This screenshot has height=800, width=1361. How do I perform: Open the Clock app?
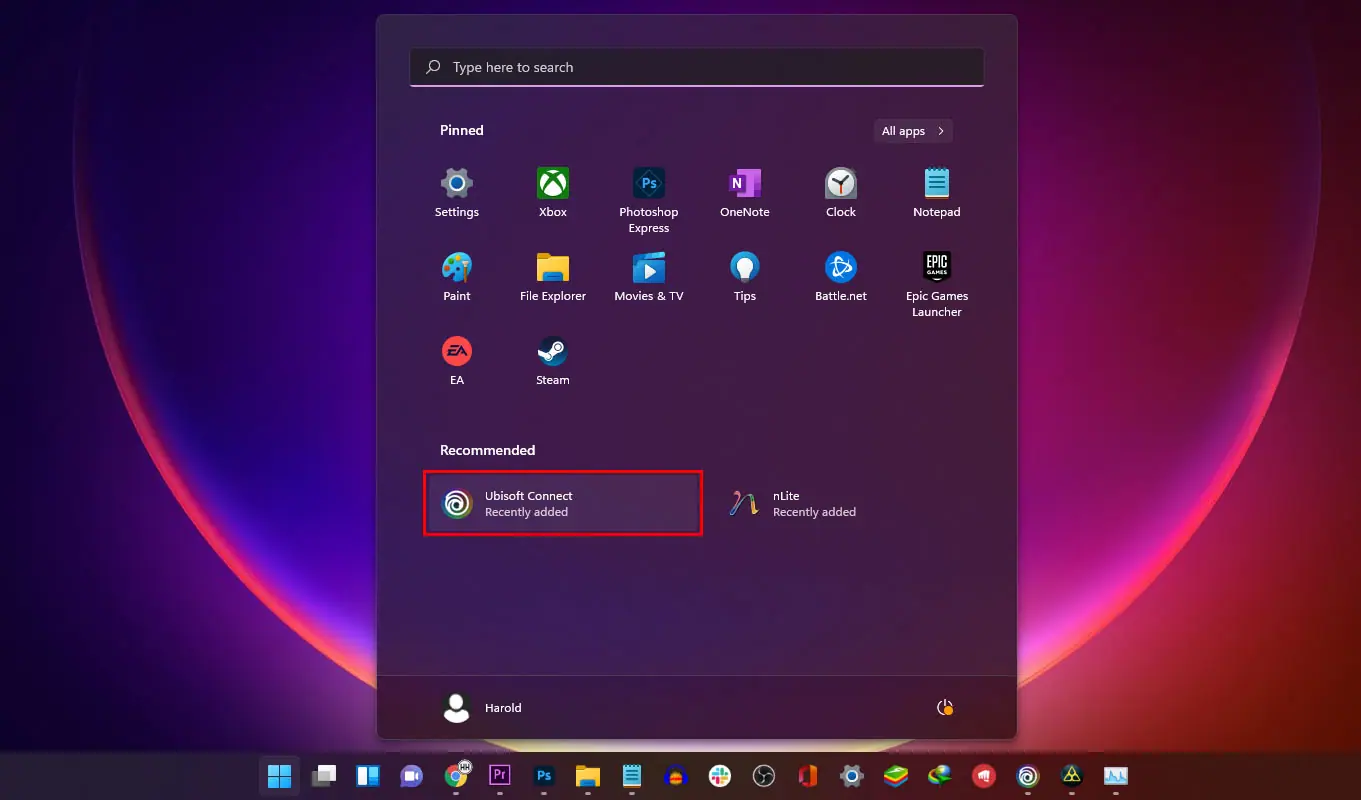click(x=841, y=193)
